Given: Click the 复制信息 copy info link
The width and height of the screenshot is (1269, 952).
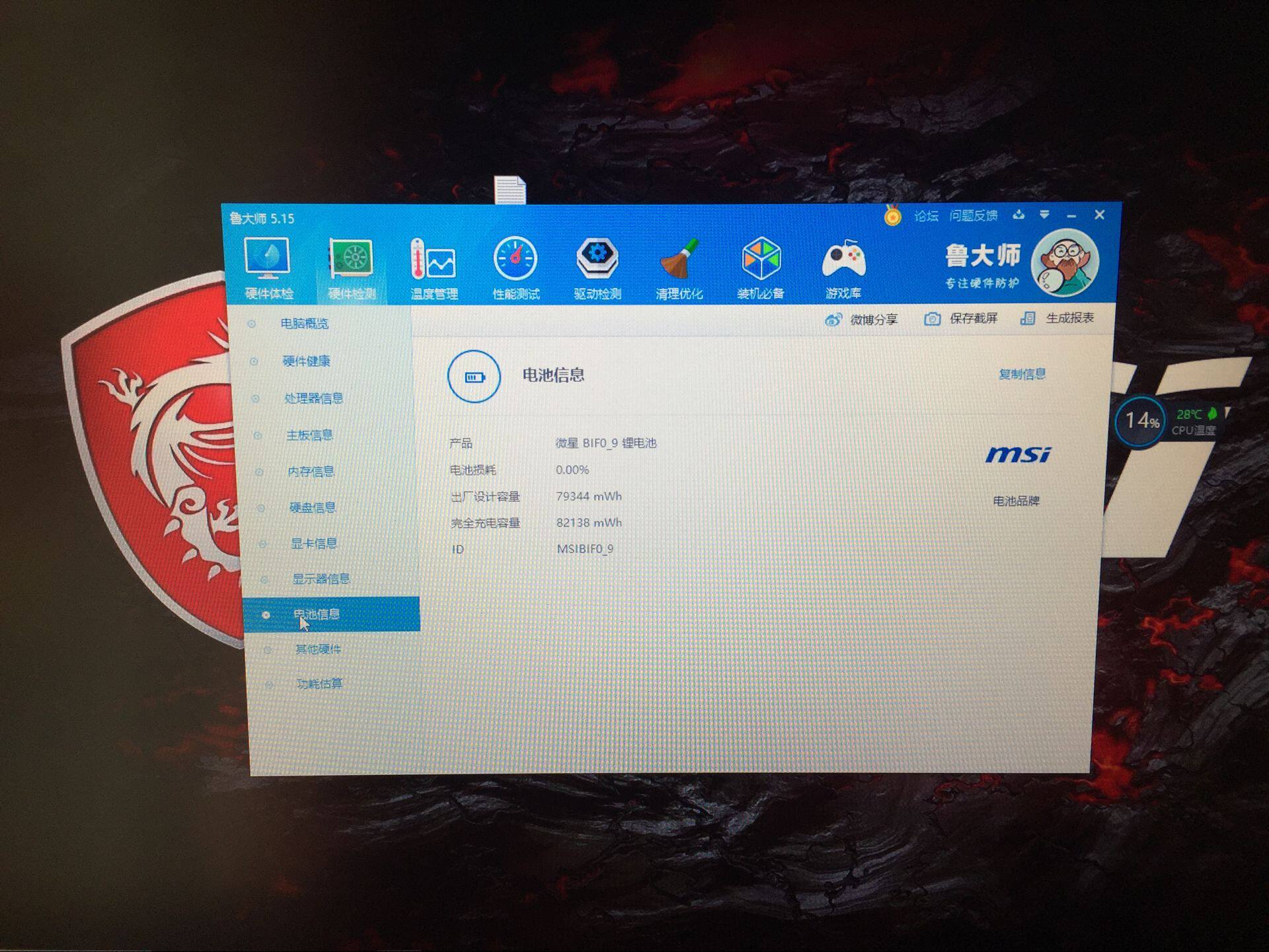Looking at the screenshot, I should coord(1022,375).
